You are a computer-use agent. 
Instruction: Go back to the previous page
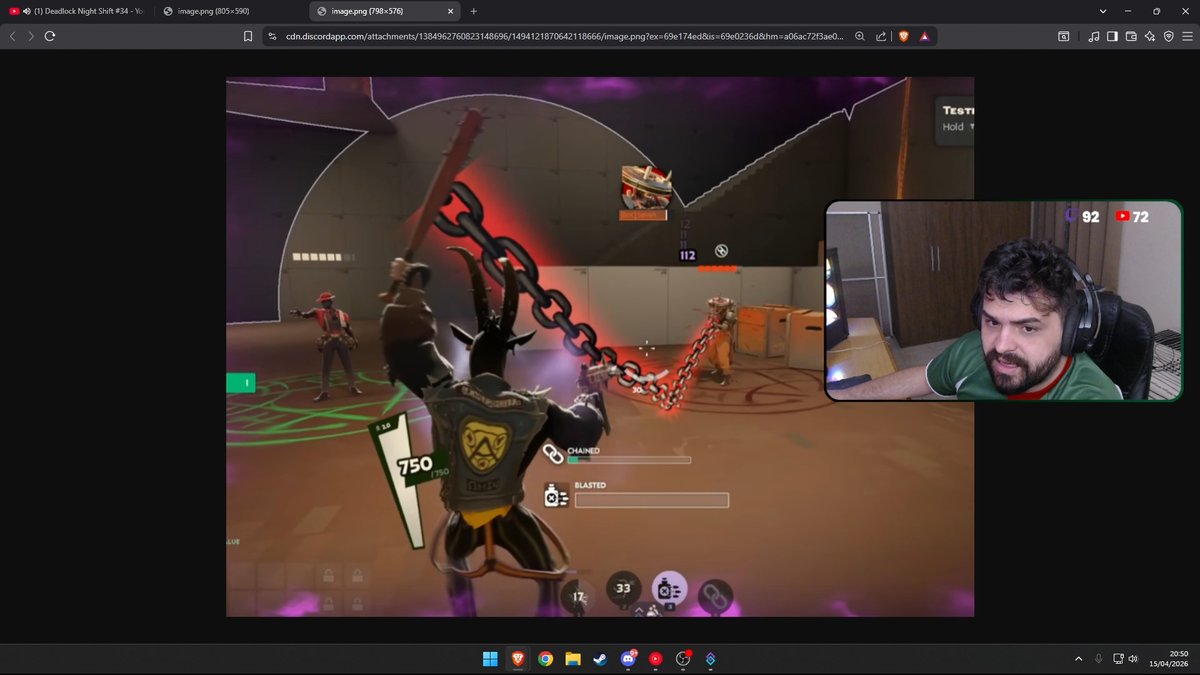[13, 36]
